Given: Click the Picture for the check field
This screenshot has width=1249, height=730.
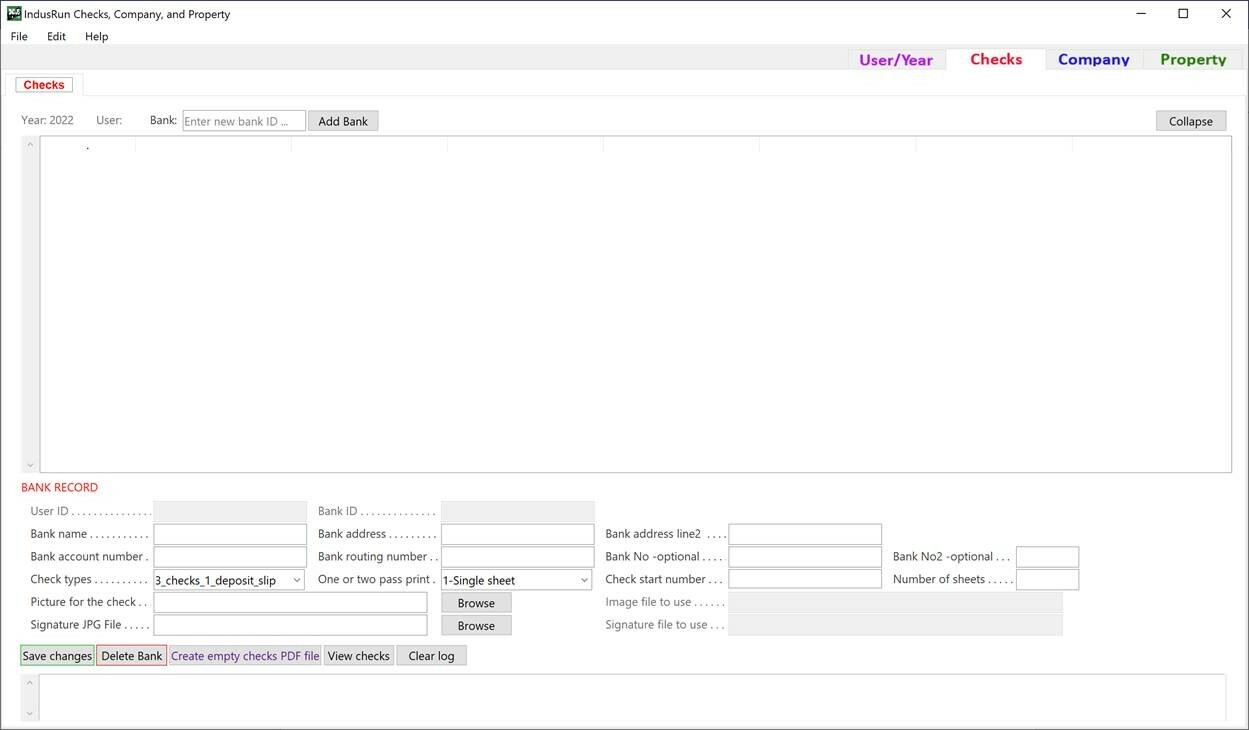Looking at the screenshot, I should pyautogui.click(x=290, y=602).
